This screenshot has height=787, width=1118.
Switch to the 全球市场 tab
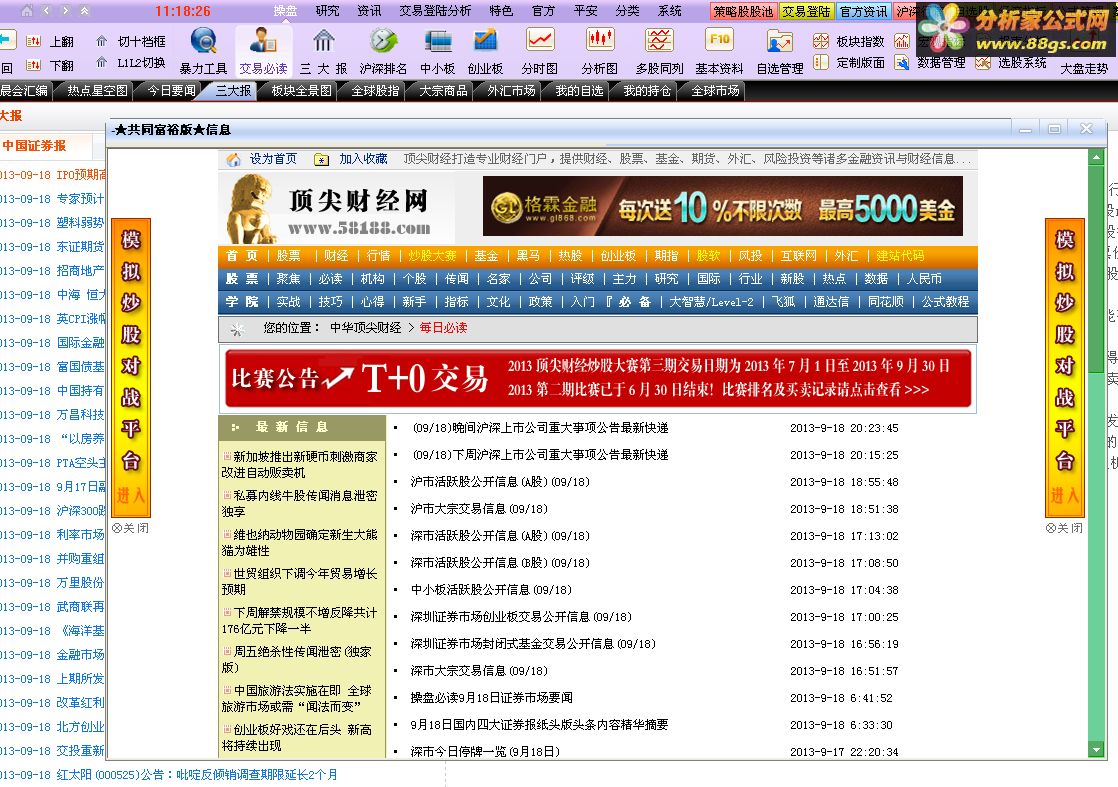(715, 91)
